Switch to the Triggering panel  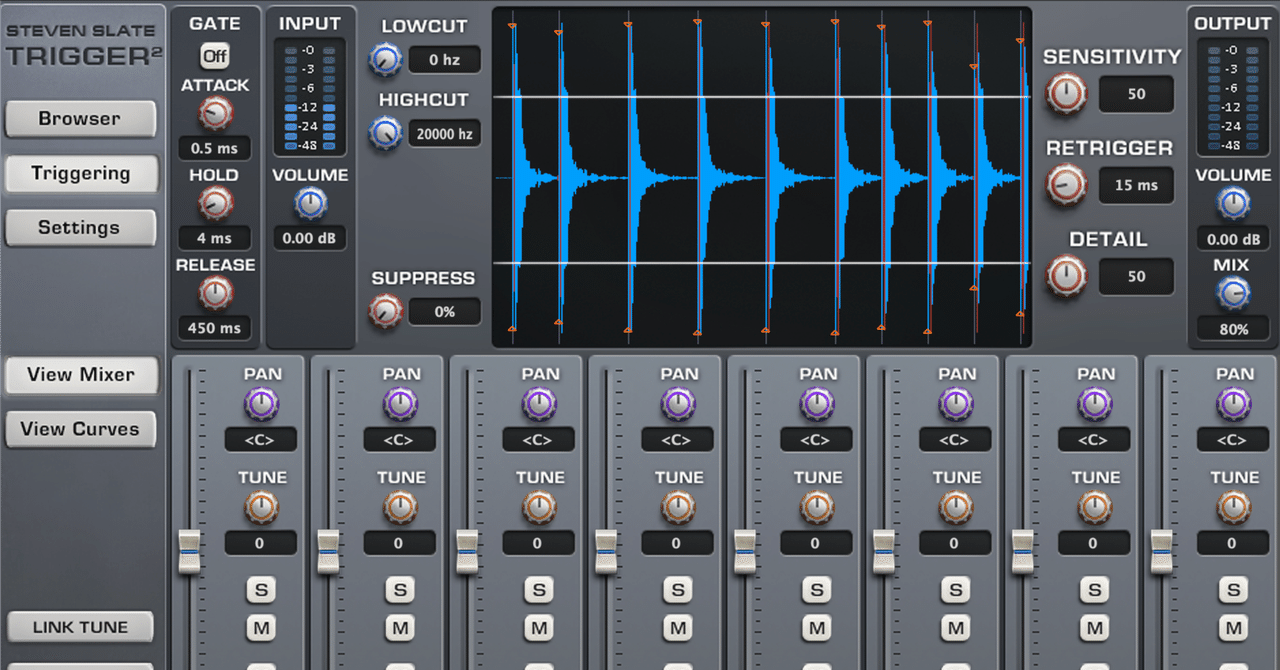coord(81,173)
